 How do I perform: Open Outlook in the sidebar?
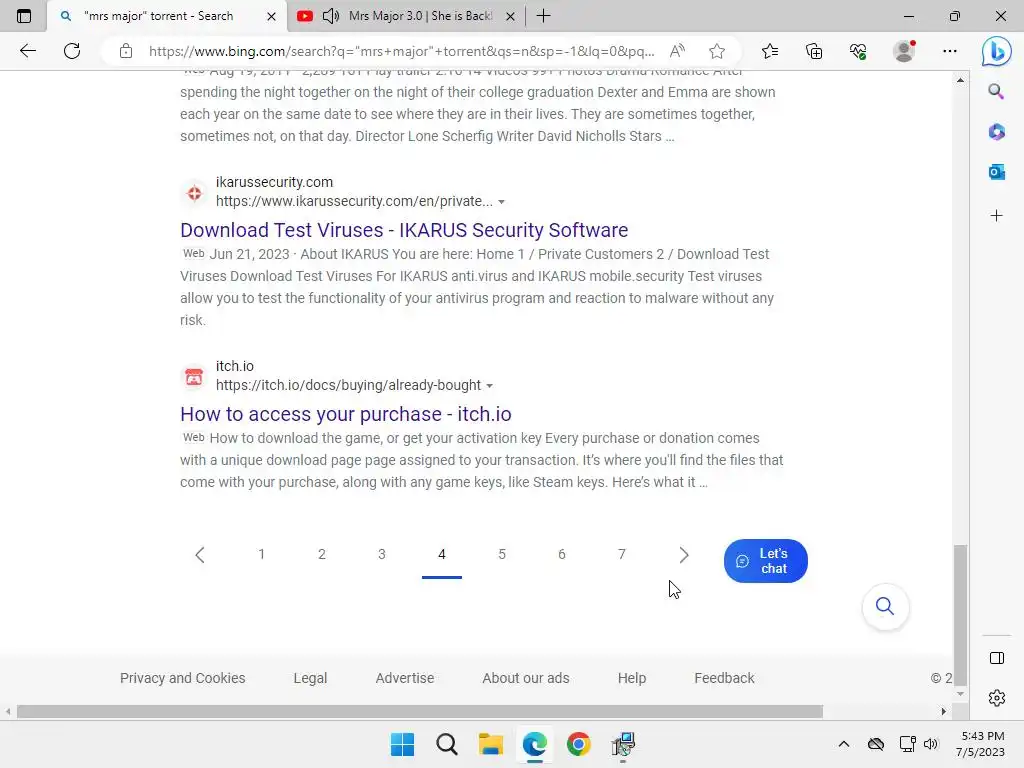click(996, 172)
